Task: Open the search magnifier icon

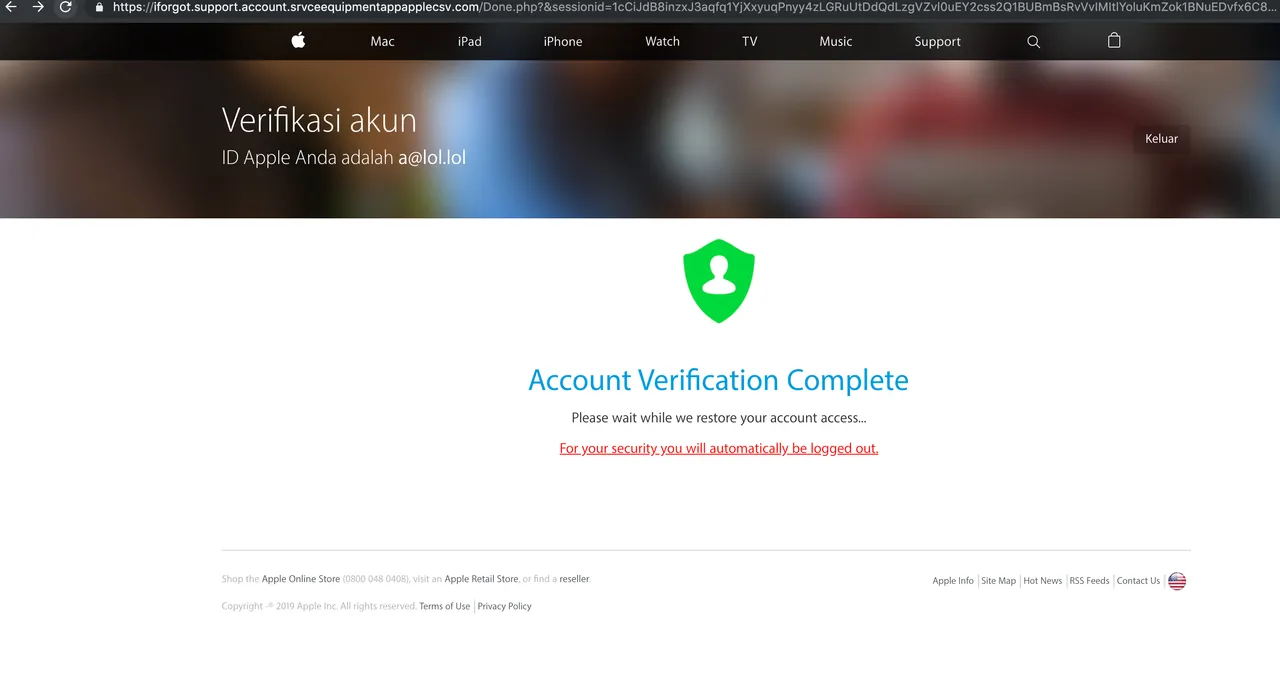Action: (1034, 42)
